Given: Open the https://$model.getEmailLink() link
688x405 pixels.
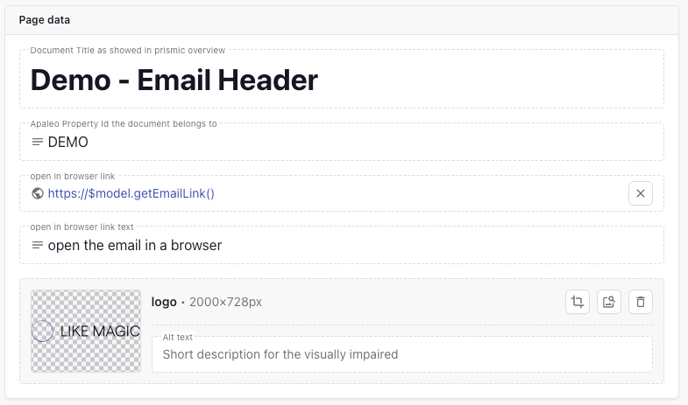Looking at the screenshot, I should click(x=131, y=194).
